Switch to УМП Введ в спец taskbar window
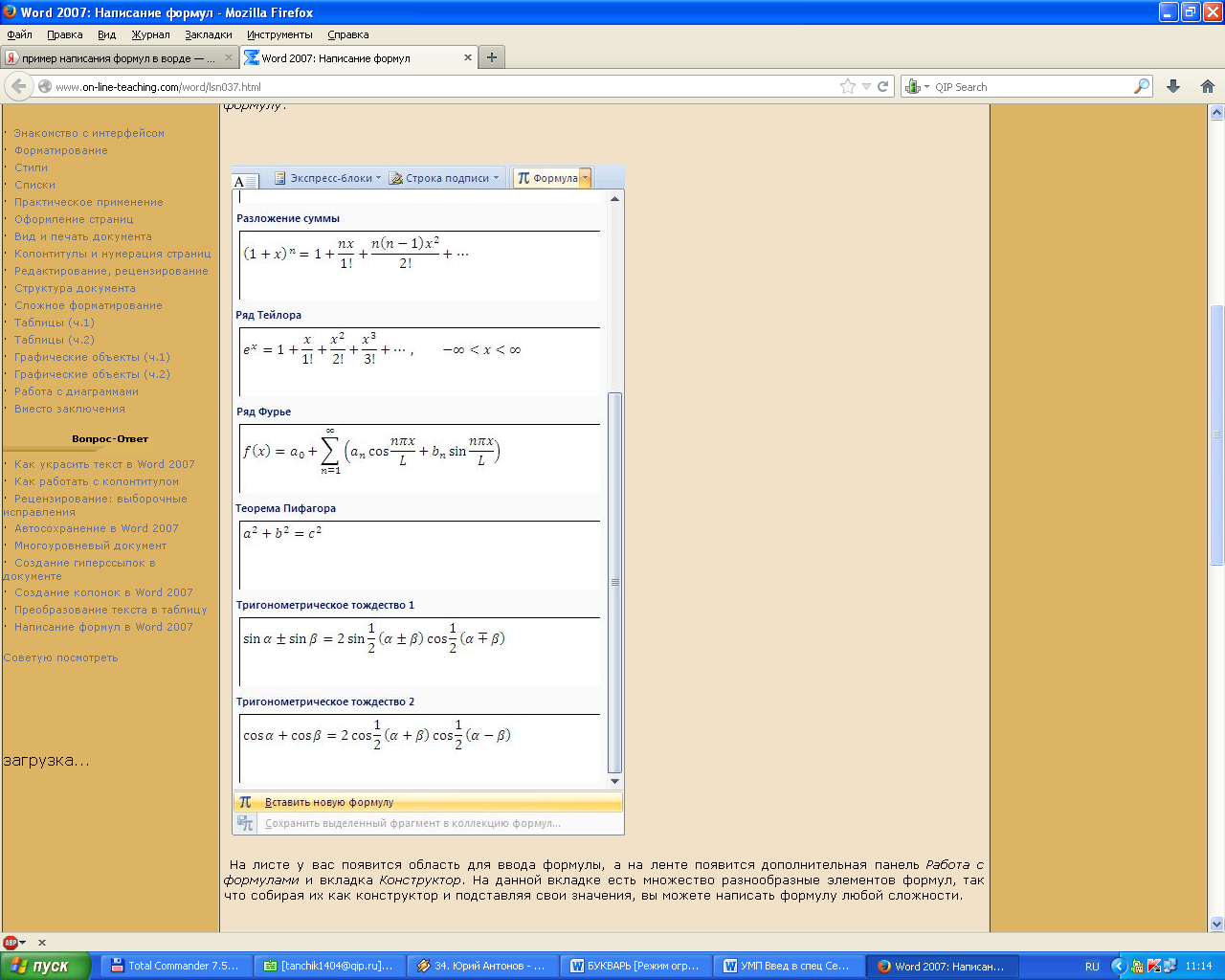Viewport: 1225px width, 980px height. click(789, 966)
